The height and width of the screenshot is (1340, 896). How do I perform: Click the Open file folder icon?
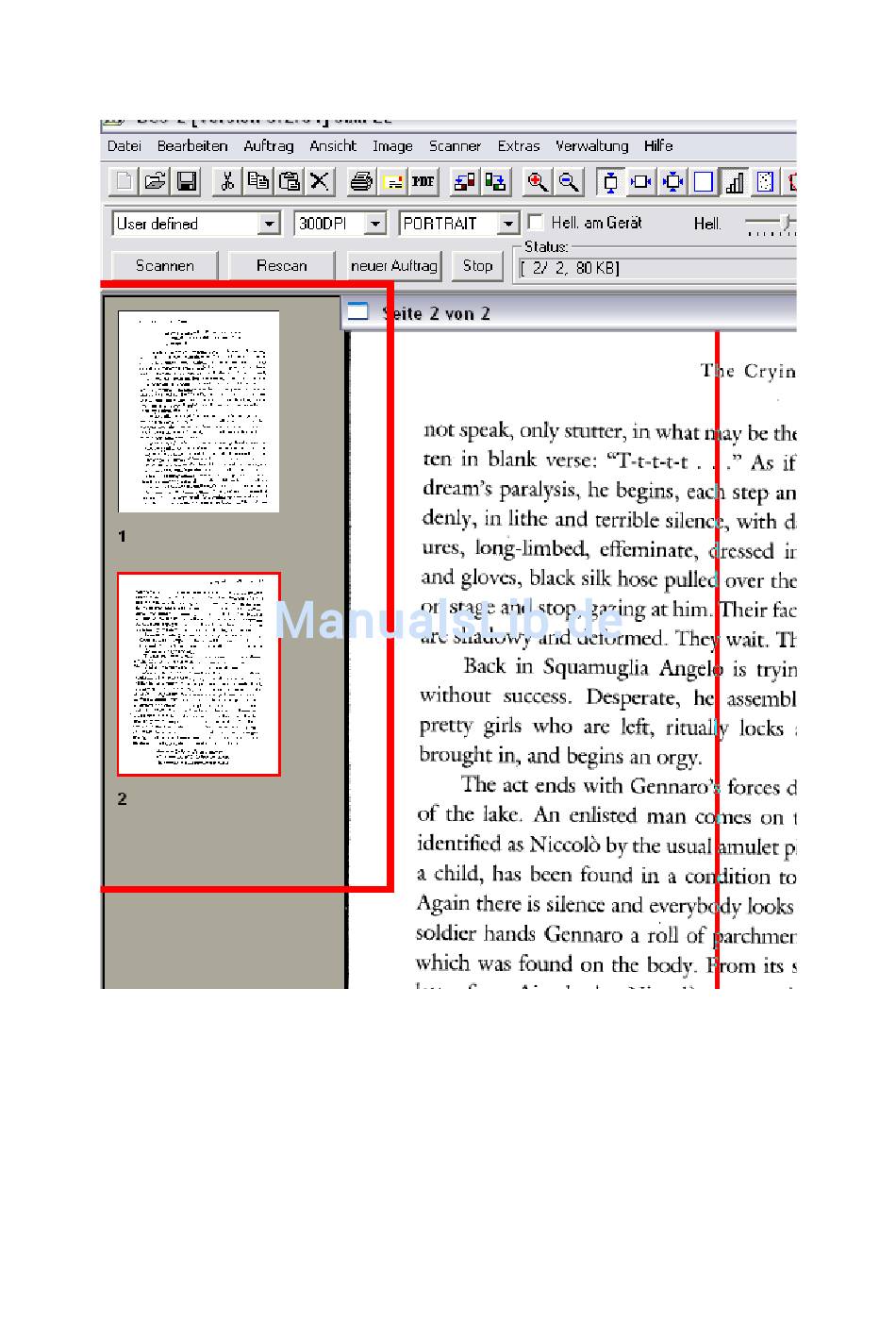[156, 182]
